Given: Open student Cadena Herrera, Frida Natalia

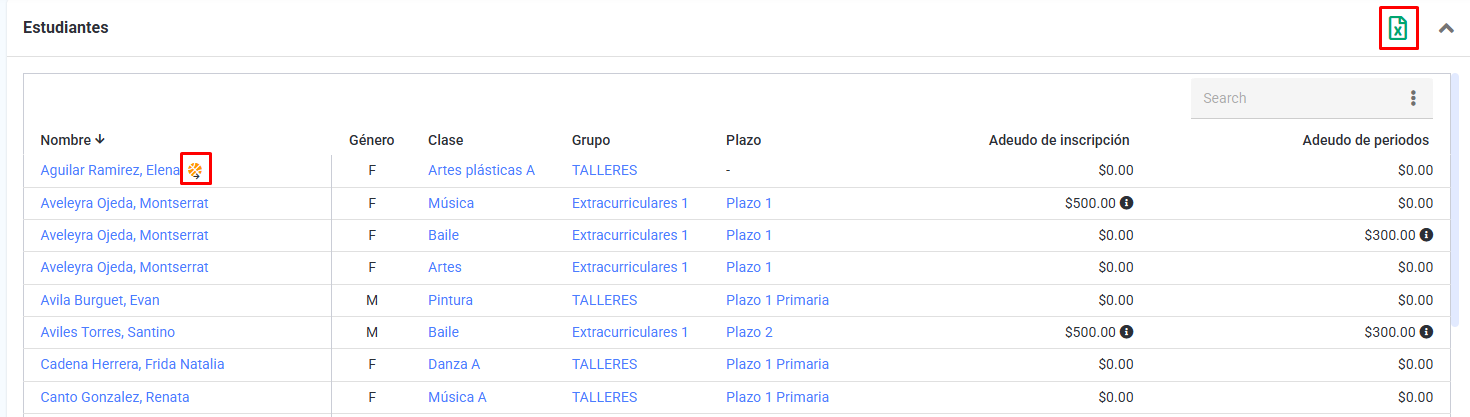Looking at the screenshot, I should (x=132, y=364).
